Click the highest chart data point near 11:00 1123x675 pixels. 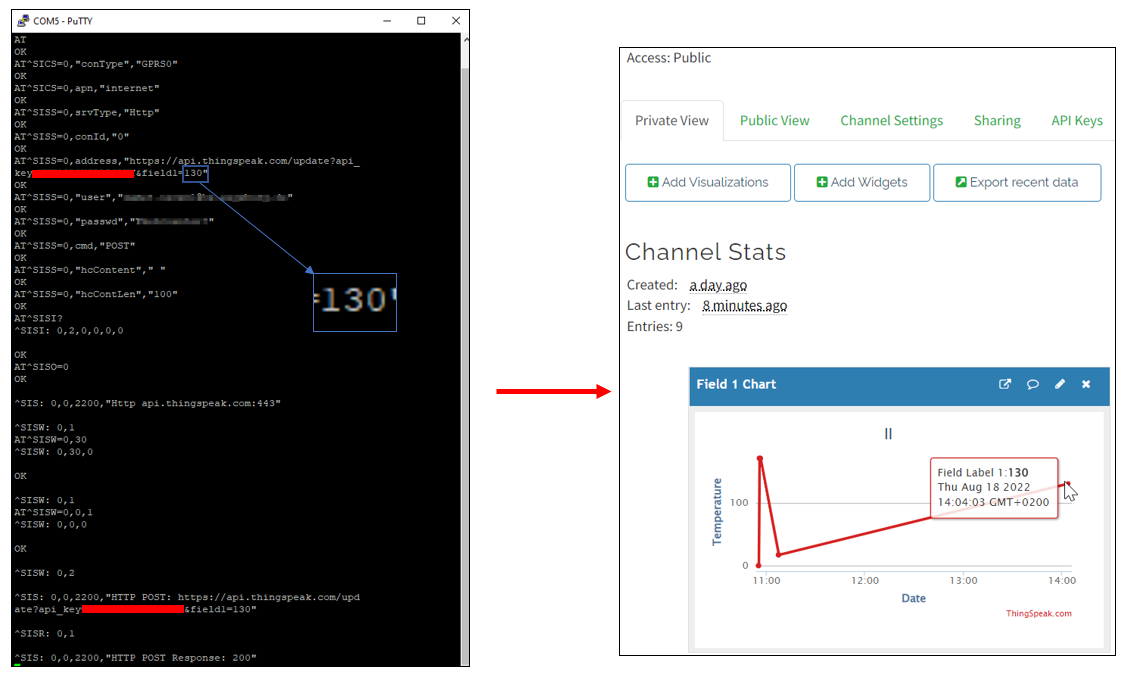(760, 459)
